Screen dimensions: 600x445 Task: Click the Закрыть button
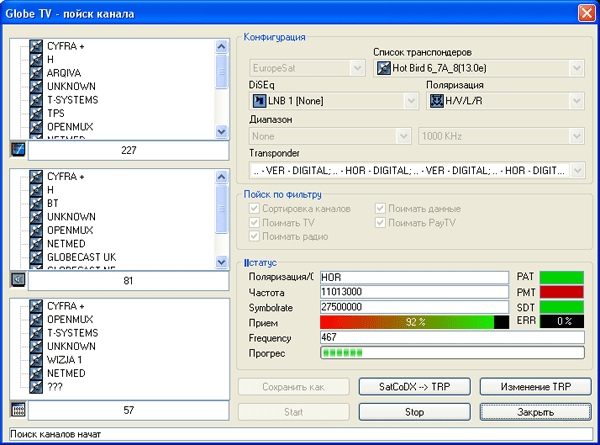536,412
